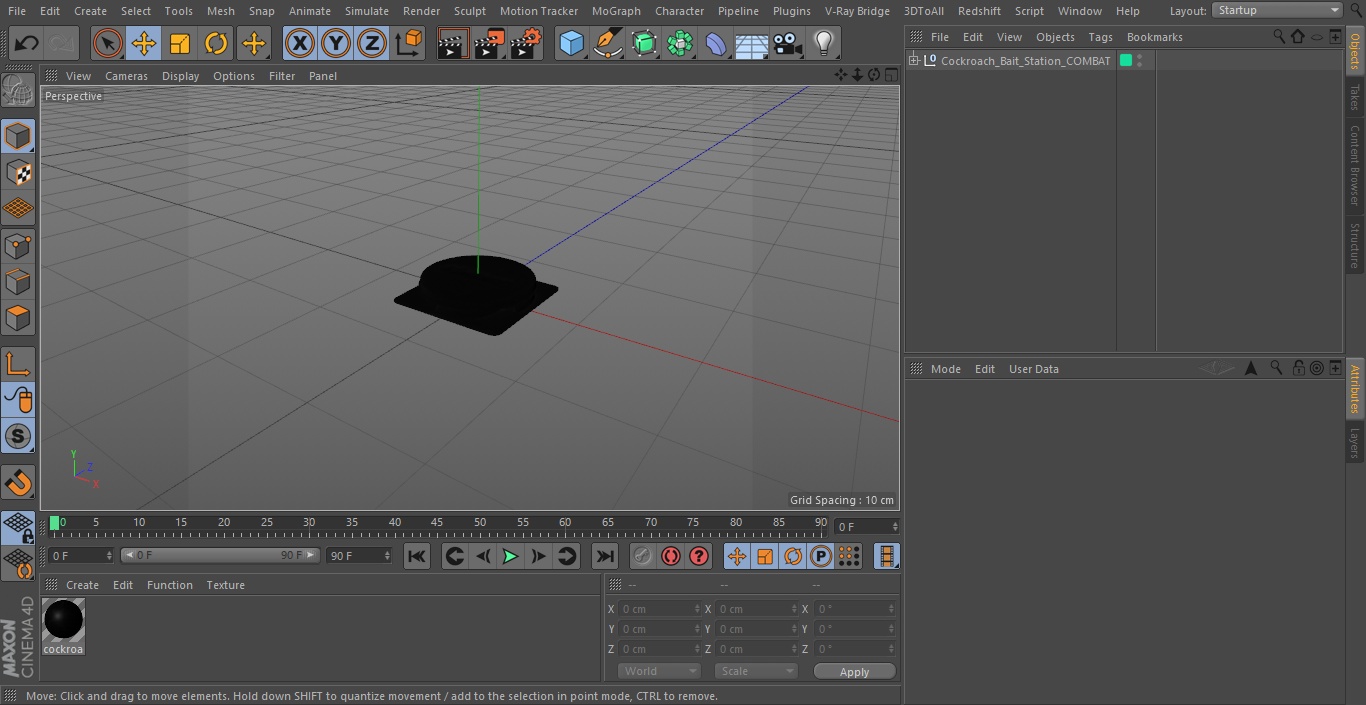Toggle Y axis lock
1366x705 pixels.
336,43
